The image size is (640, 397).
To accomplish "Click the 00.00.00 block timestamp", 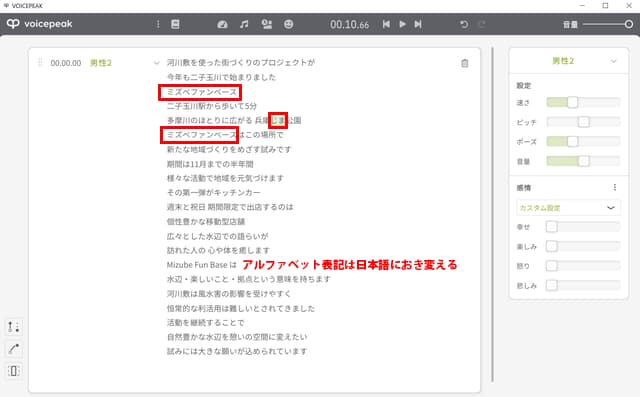I will [x=66, y=63].
